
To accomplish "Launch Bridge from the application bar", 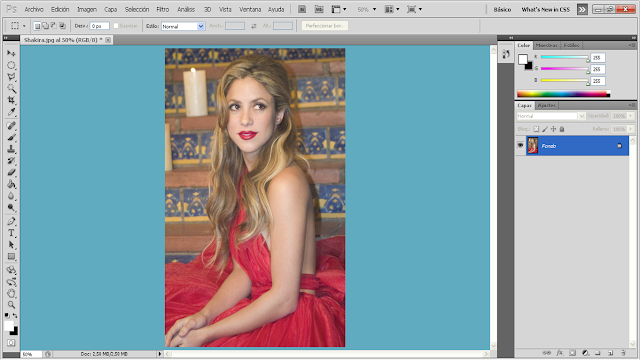I will click(x=302, y=9).
